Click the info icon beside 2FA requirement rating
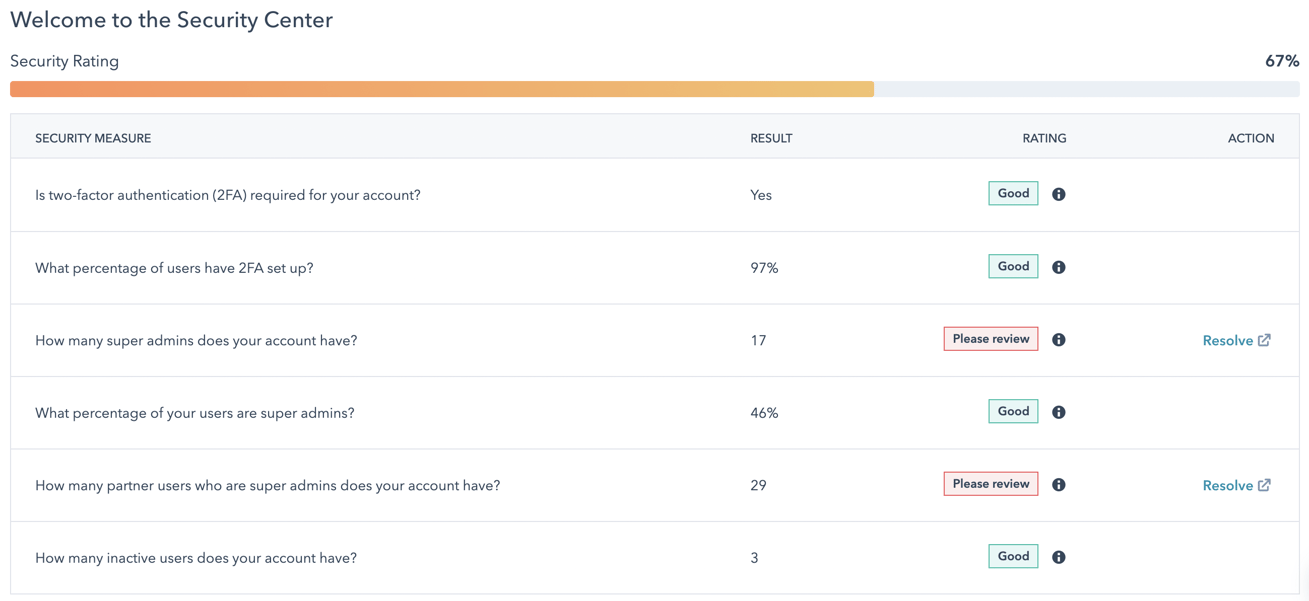This screenshot has height=601, width=1309. [1058, 193]
